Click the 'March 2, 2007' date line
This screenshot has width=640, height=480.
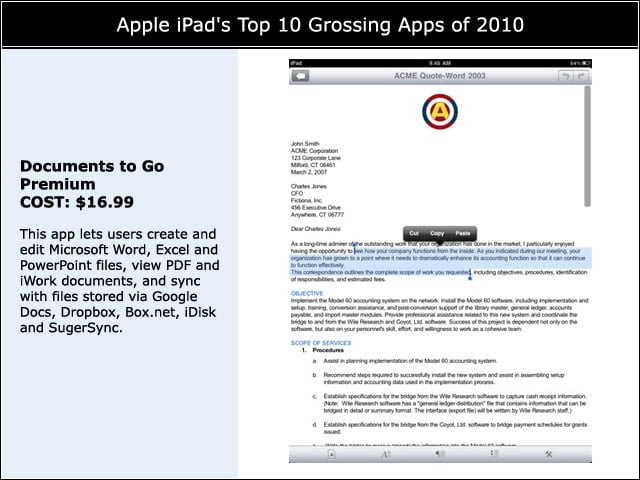(309, 172)
